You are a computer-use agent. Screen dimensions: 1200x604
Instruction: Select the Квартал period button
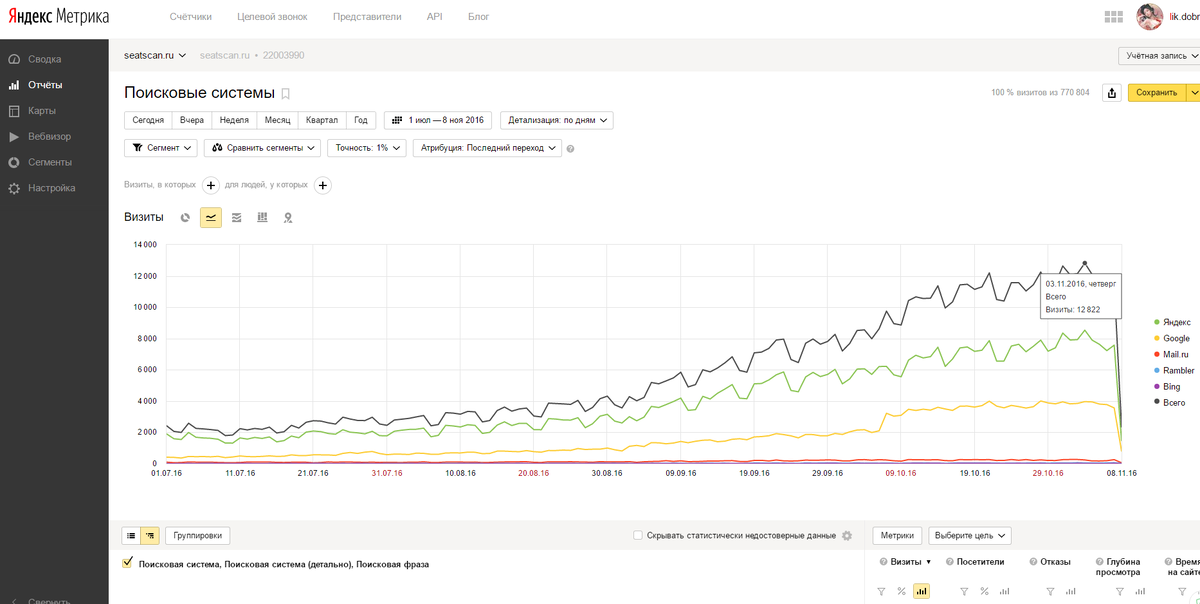(x=322, y=120)
